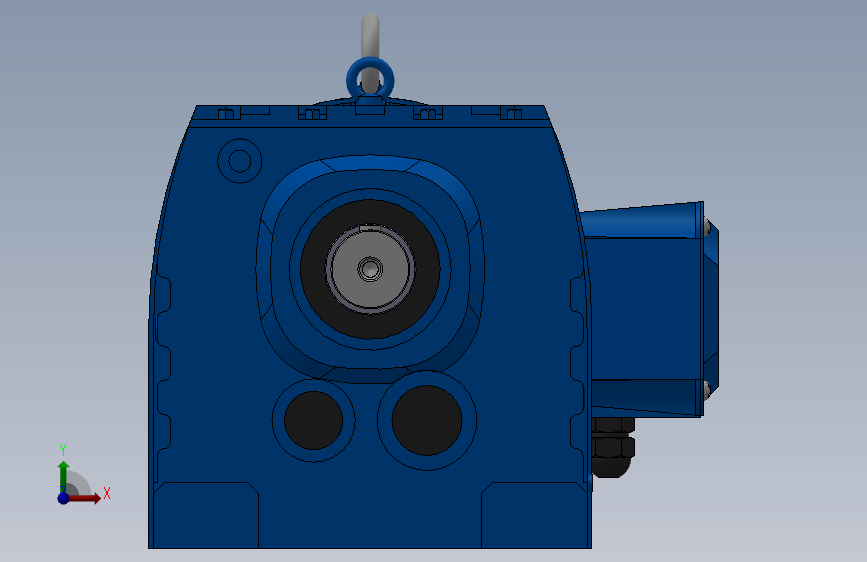Click the red X axis arrow of triad
The width and height of the screenshot is (867, 562).
84,498
